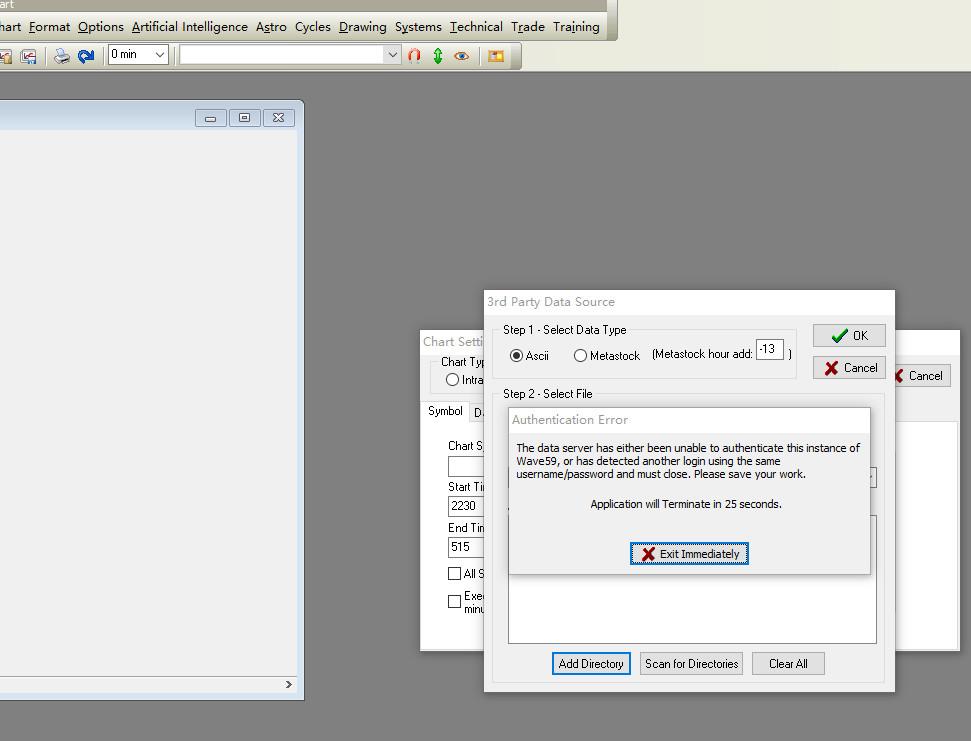The height and width of the screenshot is (741, 971).
Task: Click the blue refresh arrow icon
Action: [86, 56]
